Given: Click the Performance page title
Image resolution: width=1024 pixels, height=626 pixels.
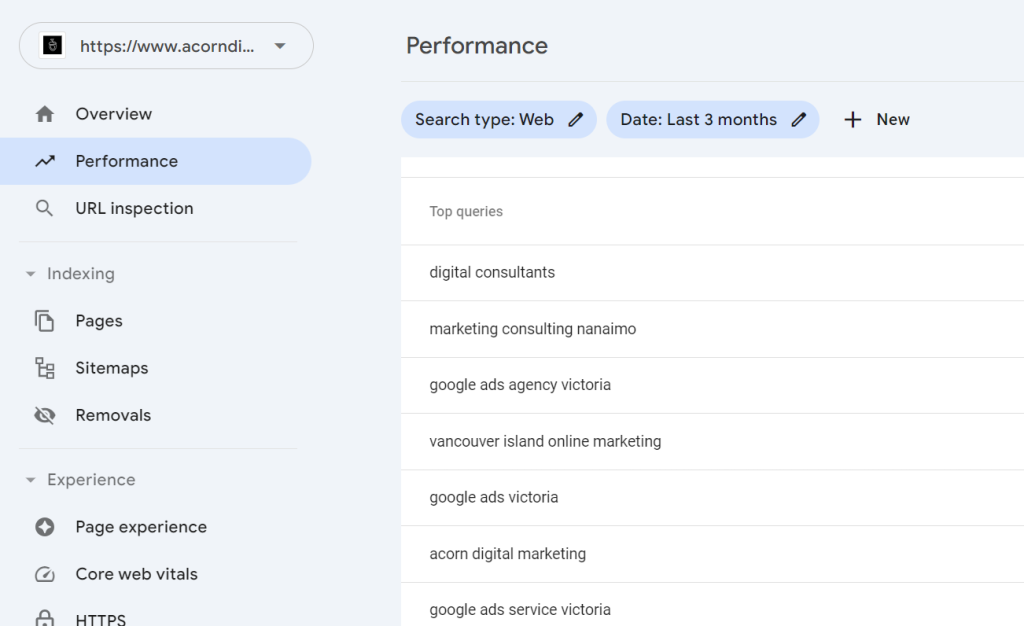Looking at the screenshot, I should tap(477, 46).
